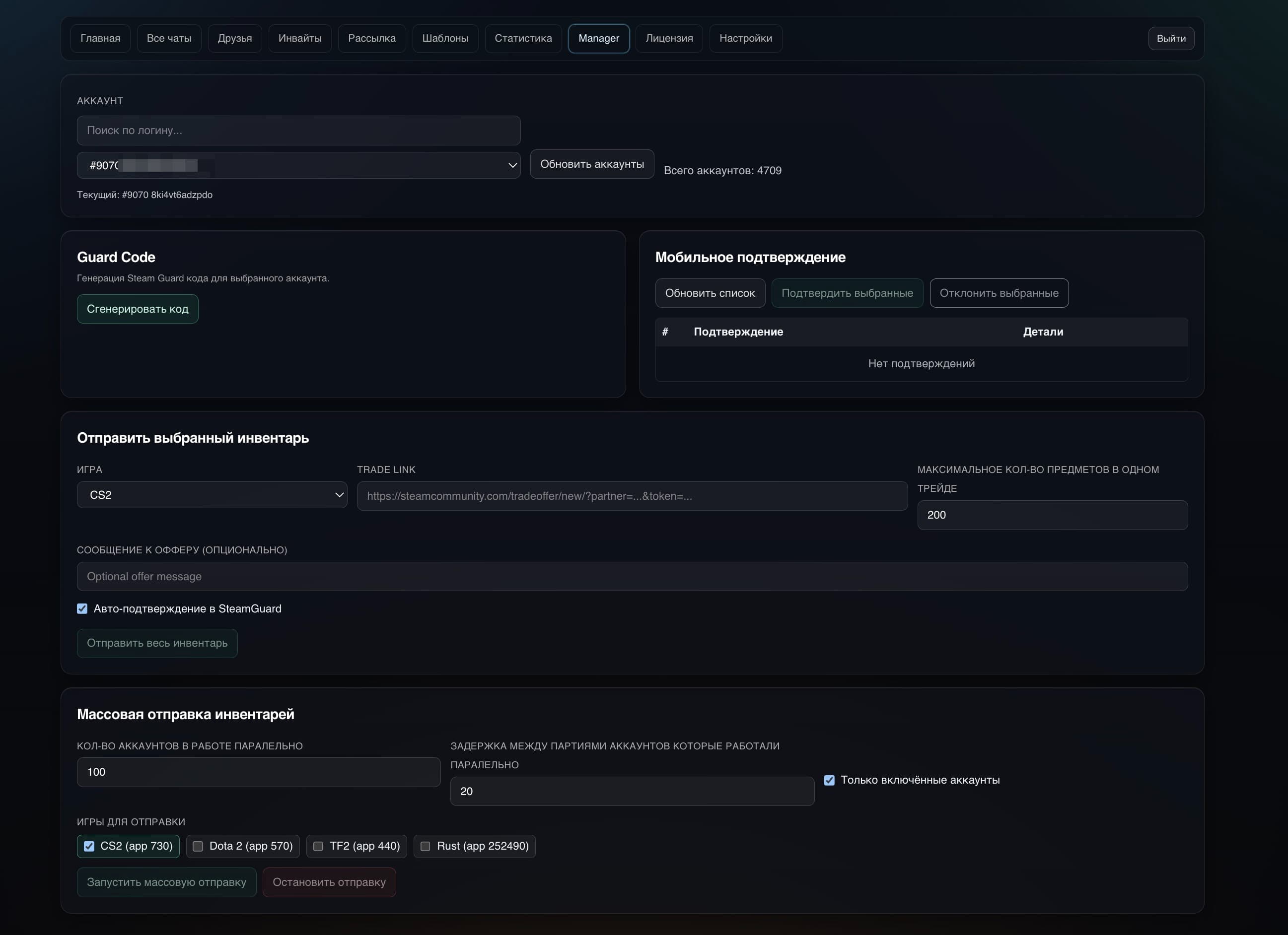Open the Лицензия tab
This screenshot has width=1288, height=935.
coord(669,39)
